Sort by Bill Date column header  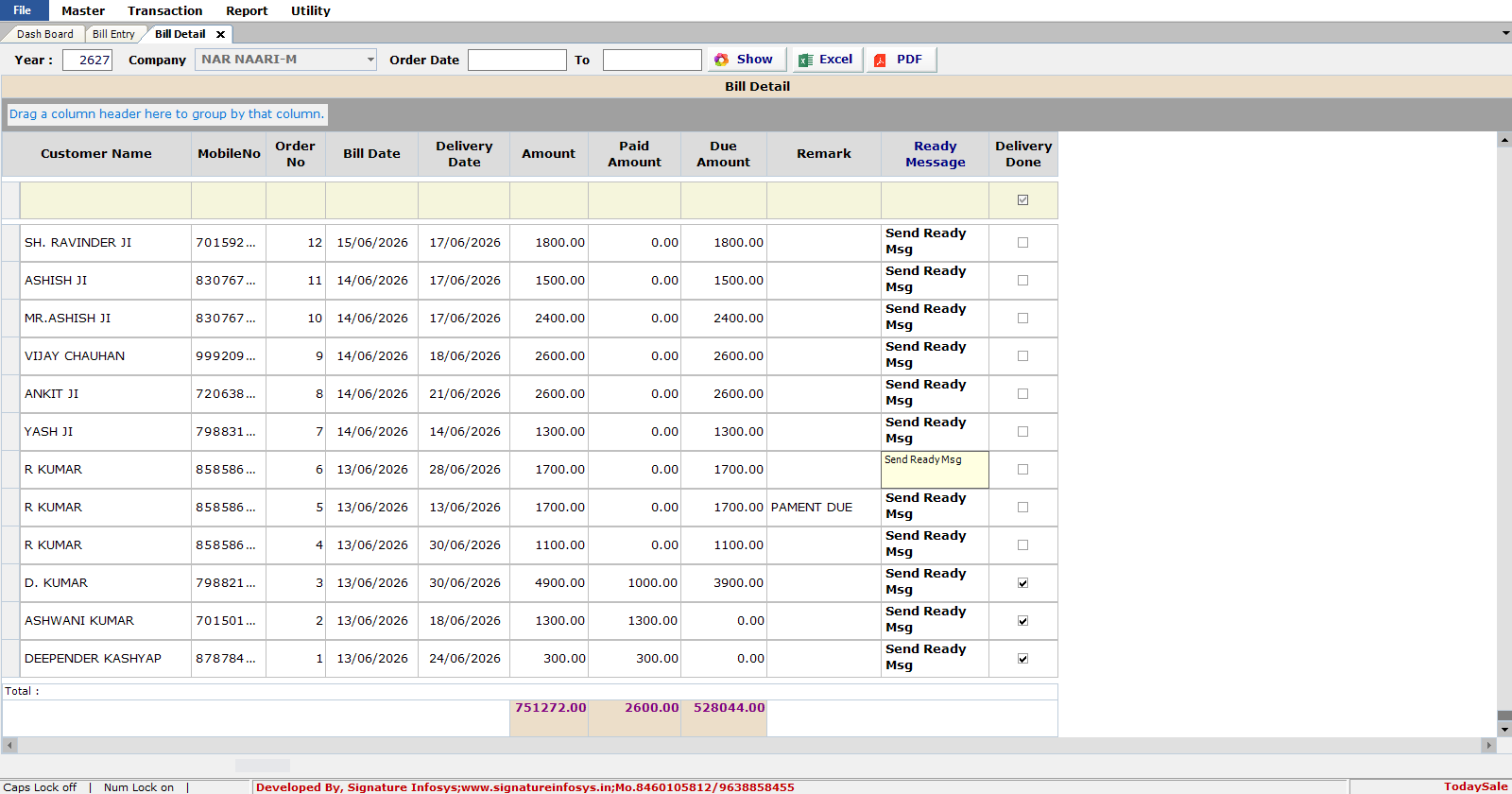[x=371, y=154]
